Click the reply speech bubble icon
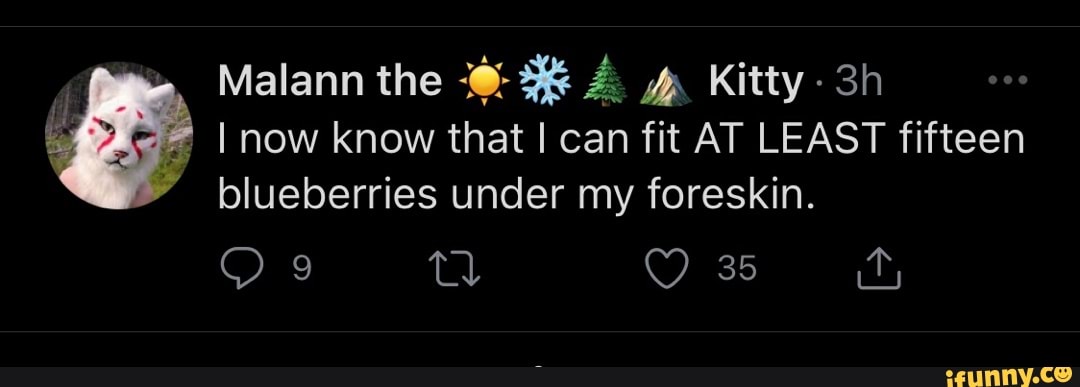 (242, 269)
